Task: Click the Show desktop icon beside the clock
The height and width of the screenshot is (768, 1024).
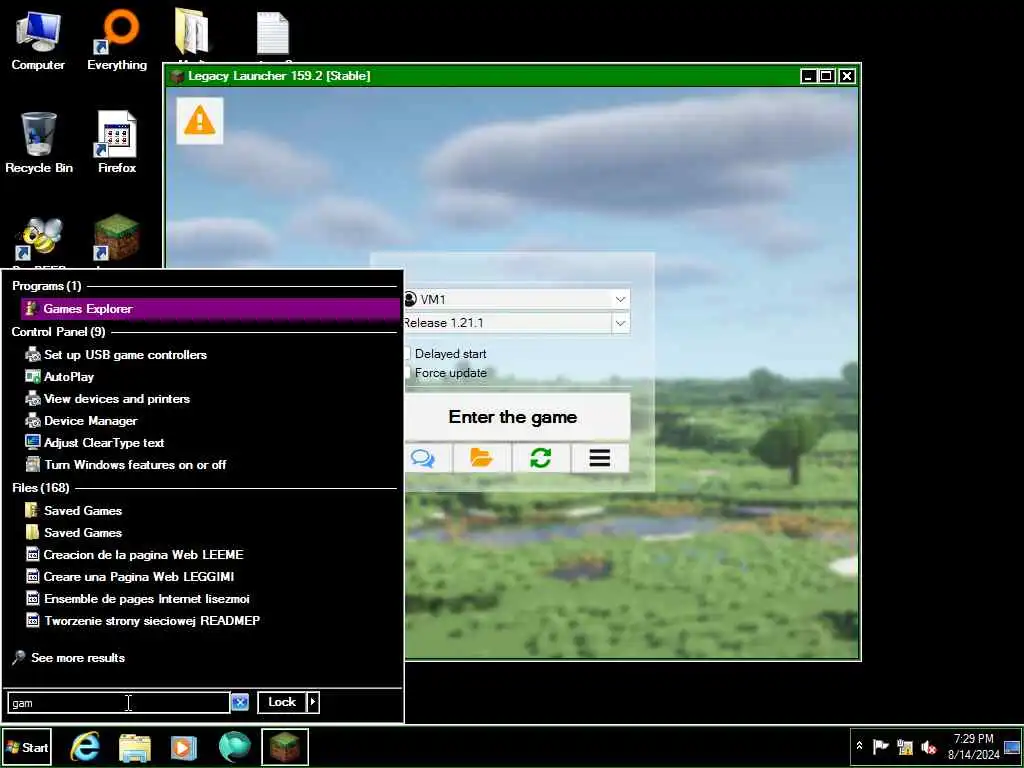Action: tap(1012, 747)
